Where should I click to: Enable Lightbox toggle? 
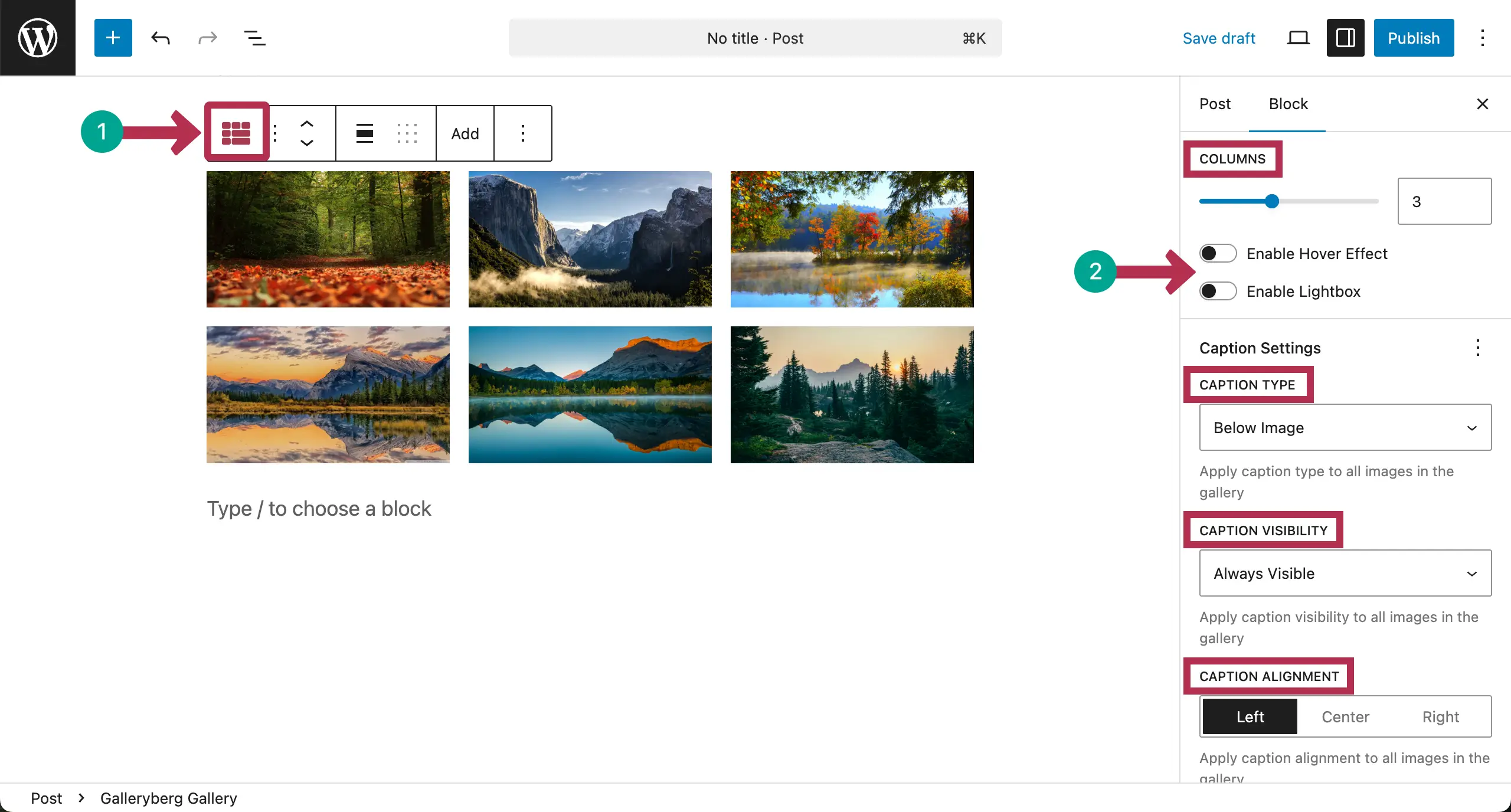coord(1218,292)
